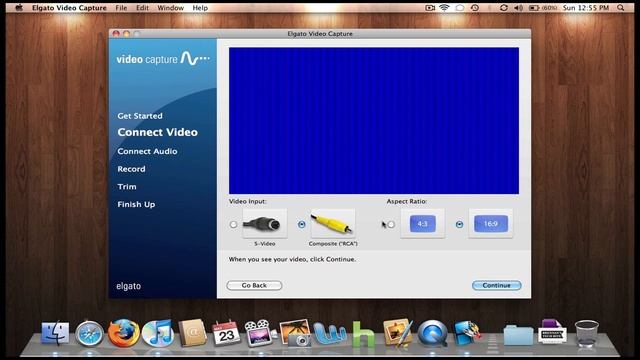This screenshot has height=360, width=640.
Task: Select the Connect Video step in sidebar
Action: point(158,132)
